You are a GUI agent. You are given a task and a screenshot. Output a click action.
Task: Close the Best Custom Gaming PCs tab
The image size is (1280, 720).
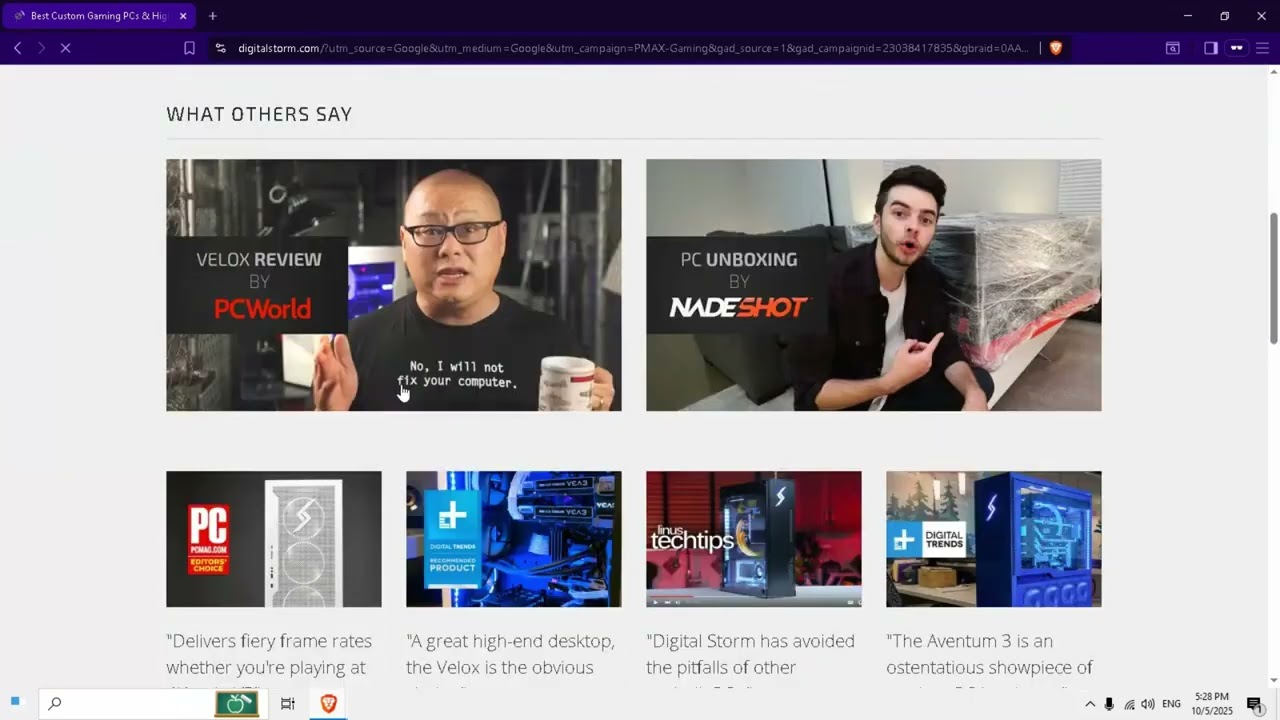(x=184, y=16)
